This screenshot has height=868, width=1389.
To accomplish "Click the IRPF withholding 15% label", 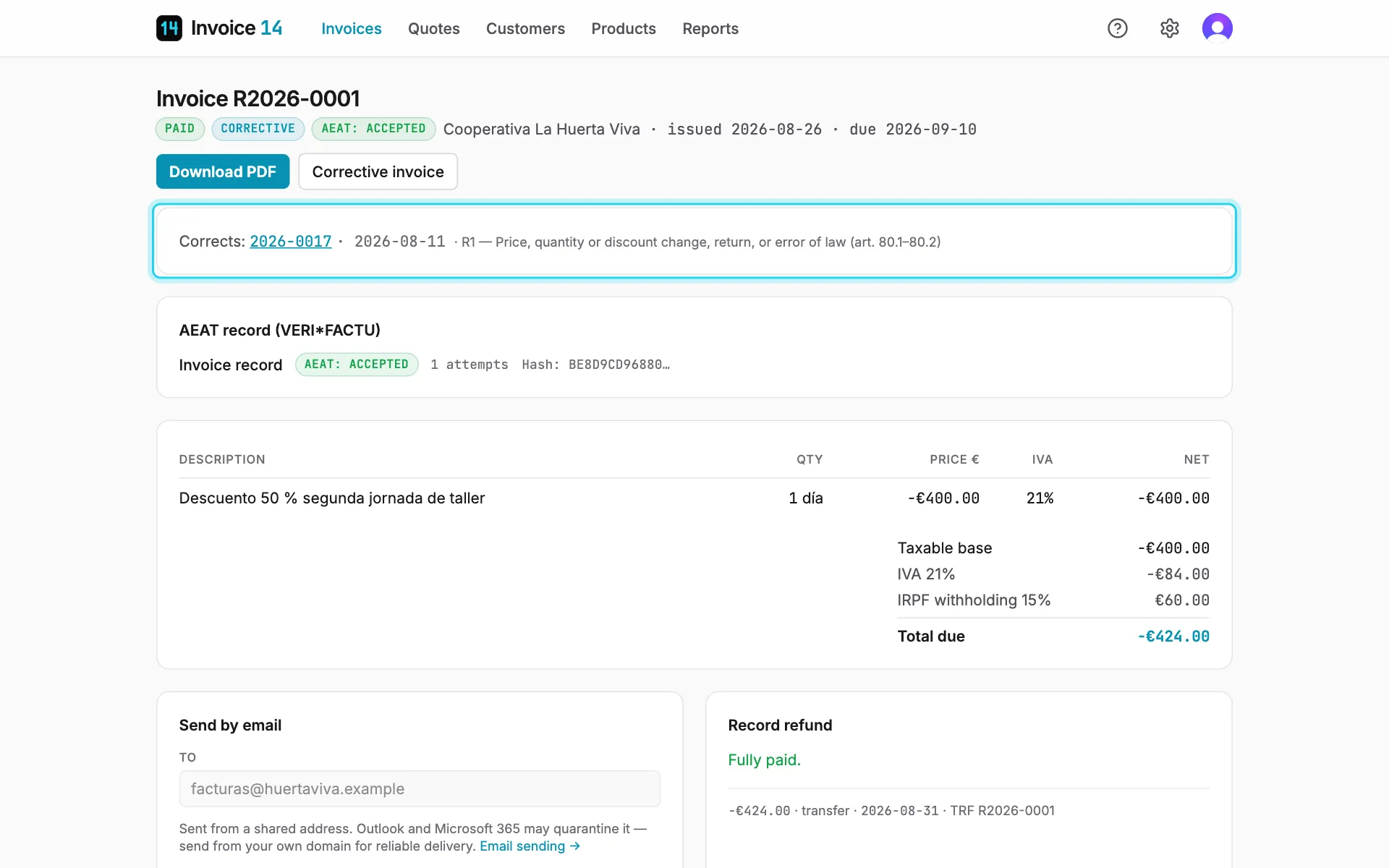I will tap(974, 600).
